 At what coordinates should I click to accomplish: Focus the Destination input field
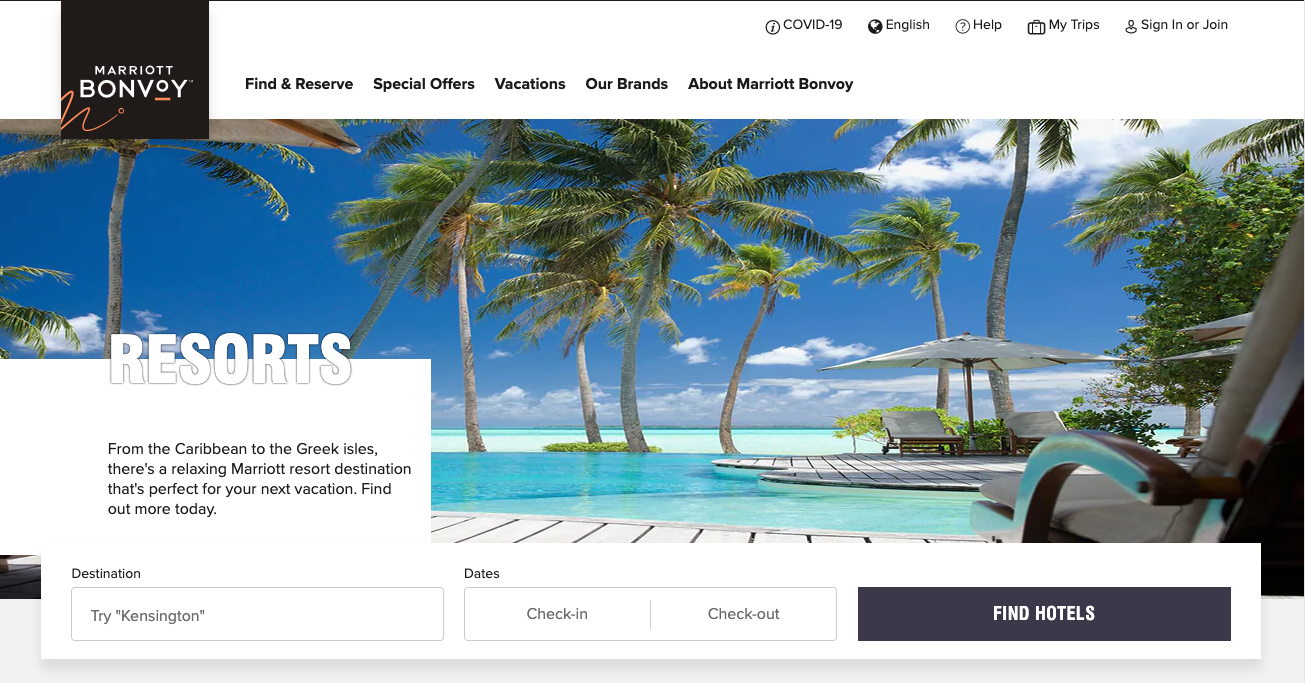click(x=257, y=614)
